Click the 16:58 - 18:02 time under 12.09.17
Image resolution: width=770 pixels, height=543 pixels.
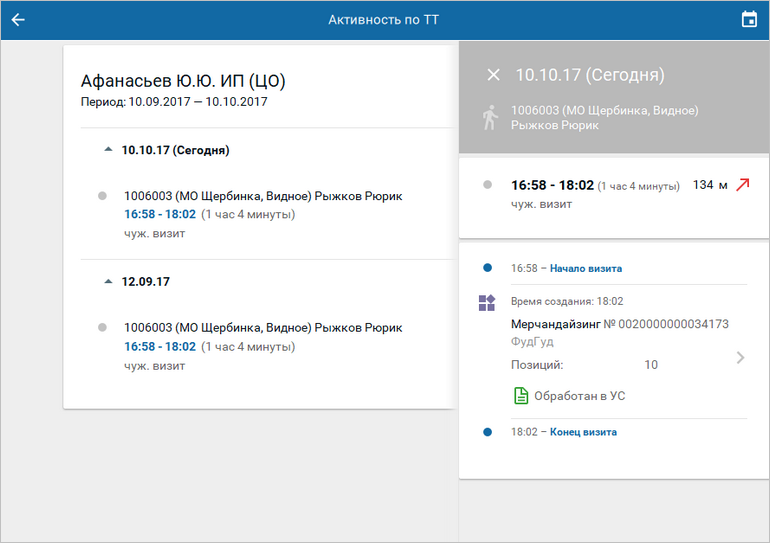coord(160,347)
